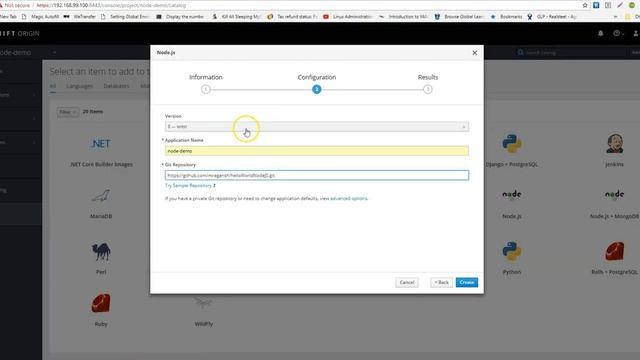640x360 pixels.
Task: Click the Create button
Action: pyautogui.click(x=467, y=282)
